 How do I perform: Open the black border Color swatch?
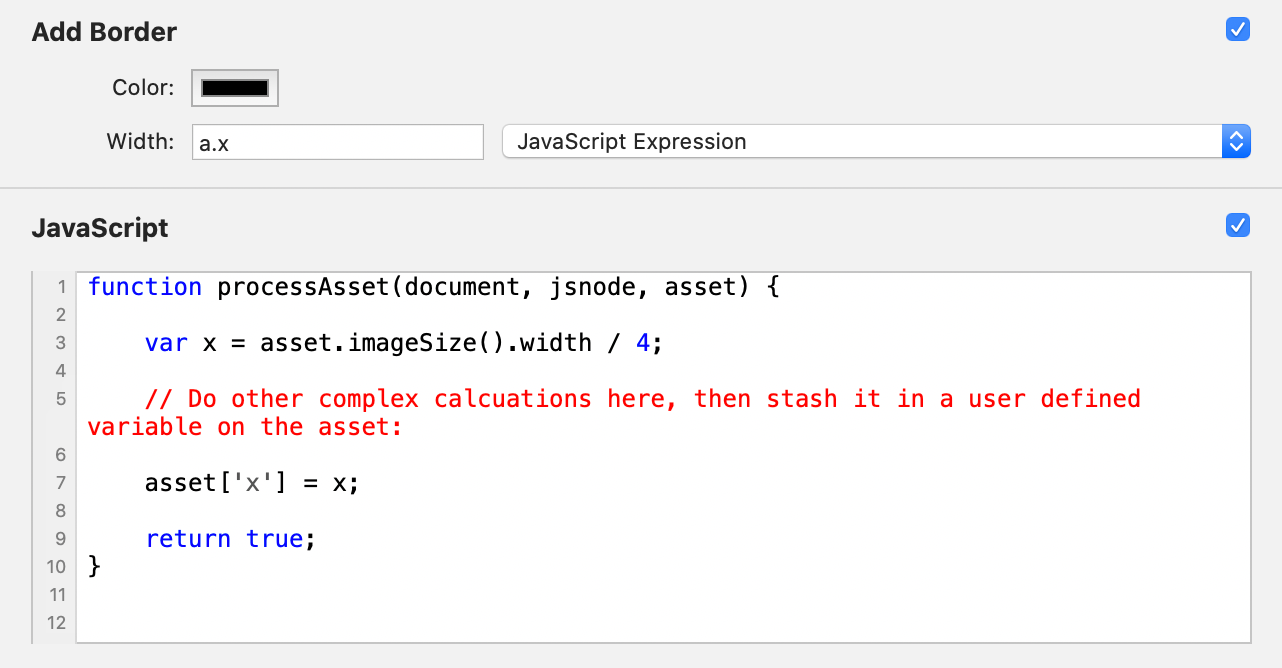[x=235, y=88]
